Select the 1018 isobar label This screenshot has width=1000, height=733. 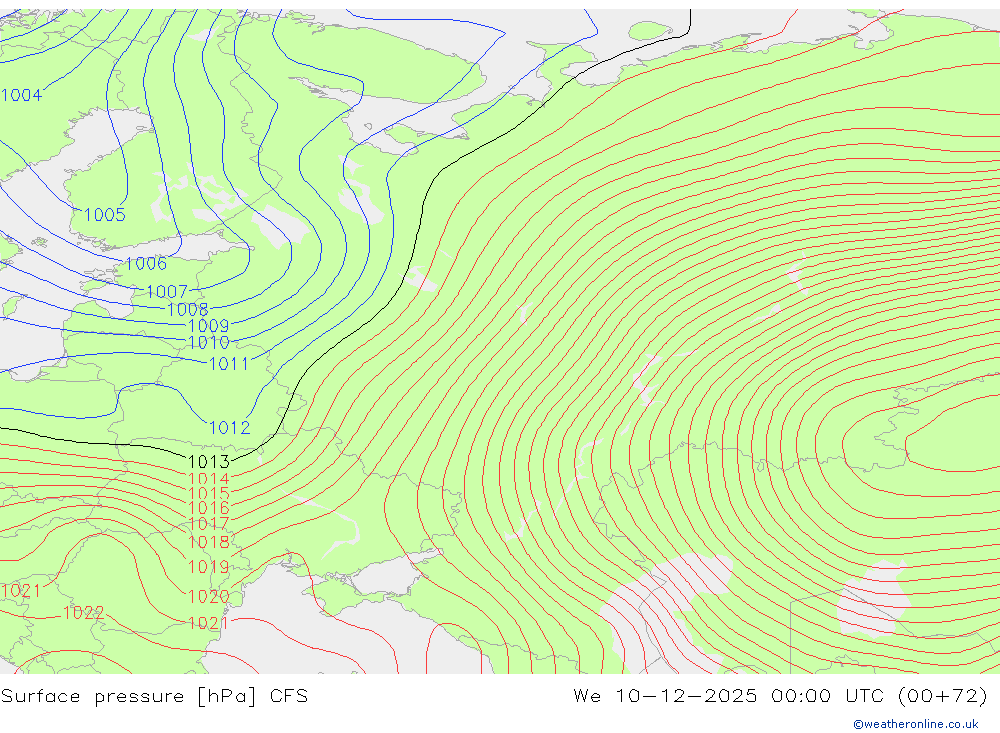coord(209,542)
